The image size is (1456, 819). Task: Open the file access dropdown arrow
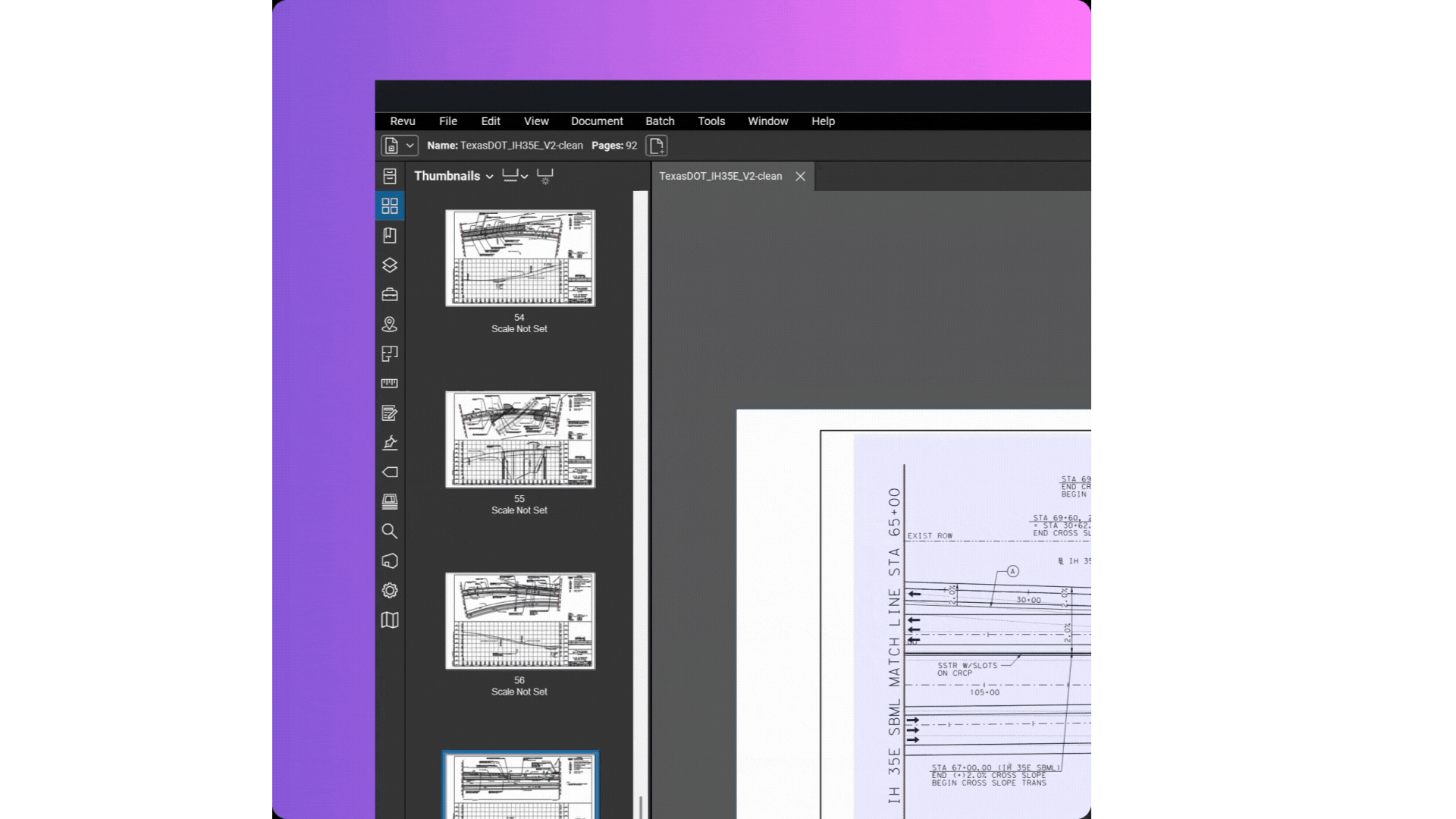pos(409,146)
